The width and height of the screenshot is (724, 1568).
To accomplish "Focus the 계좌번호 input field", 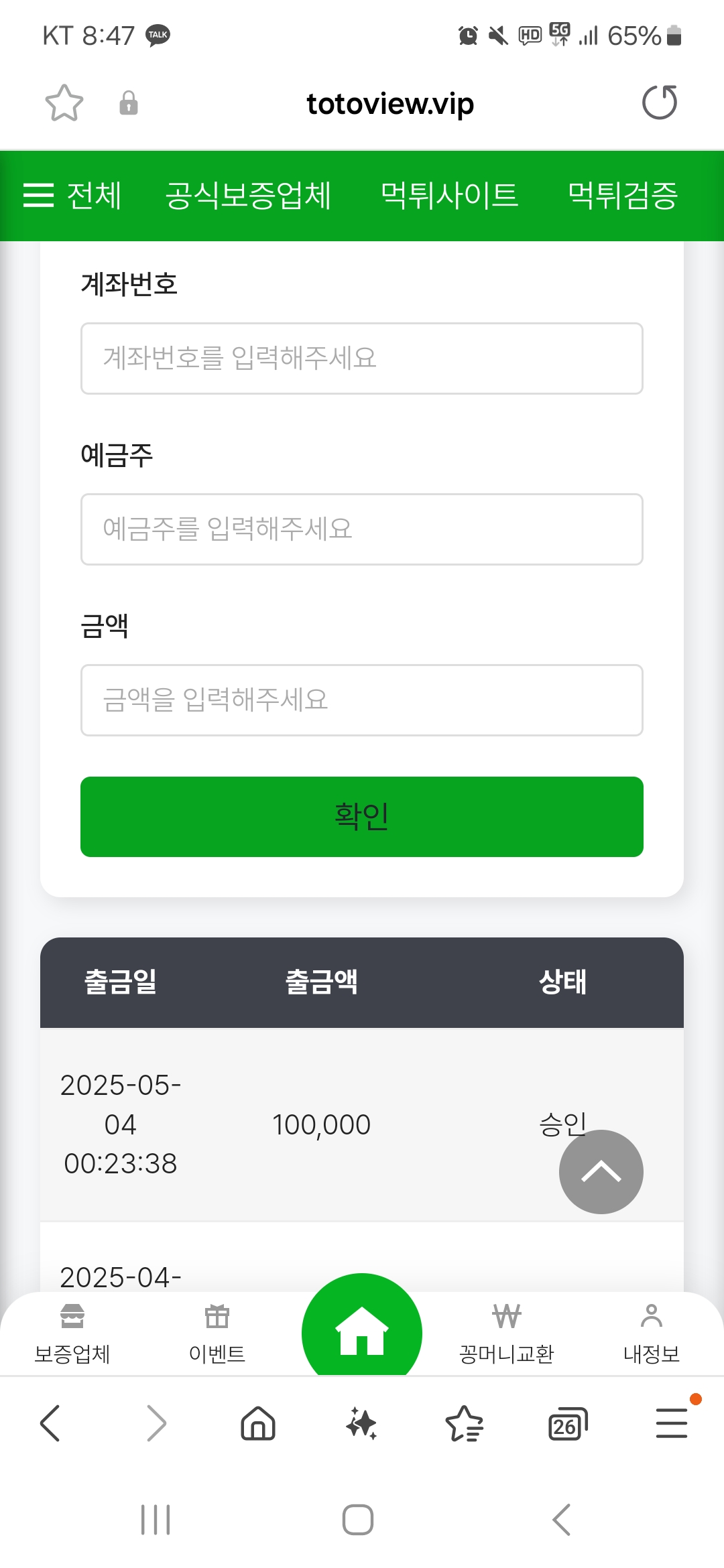I will coord(362,358).
